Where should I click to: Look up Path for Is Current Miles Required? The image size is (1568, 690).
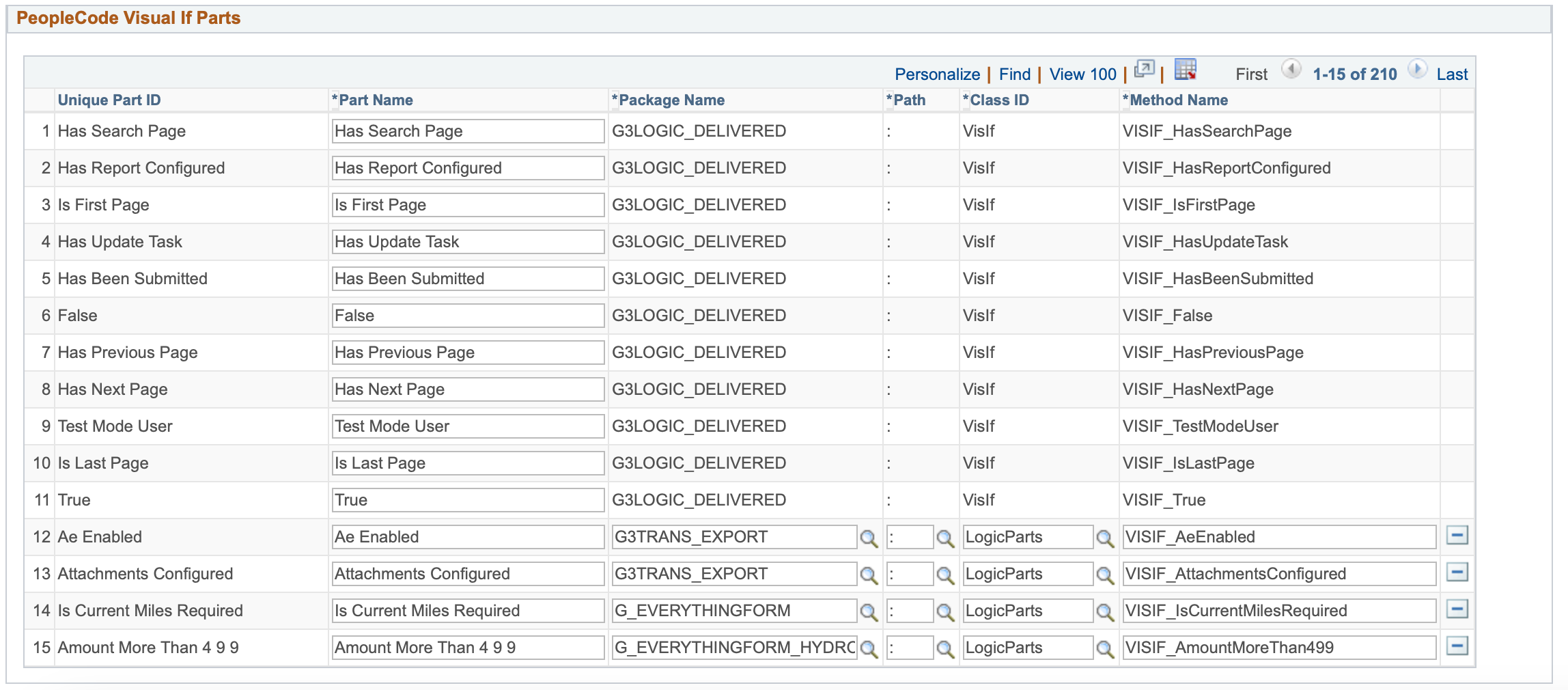click(945, 612)
